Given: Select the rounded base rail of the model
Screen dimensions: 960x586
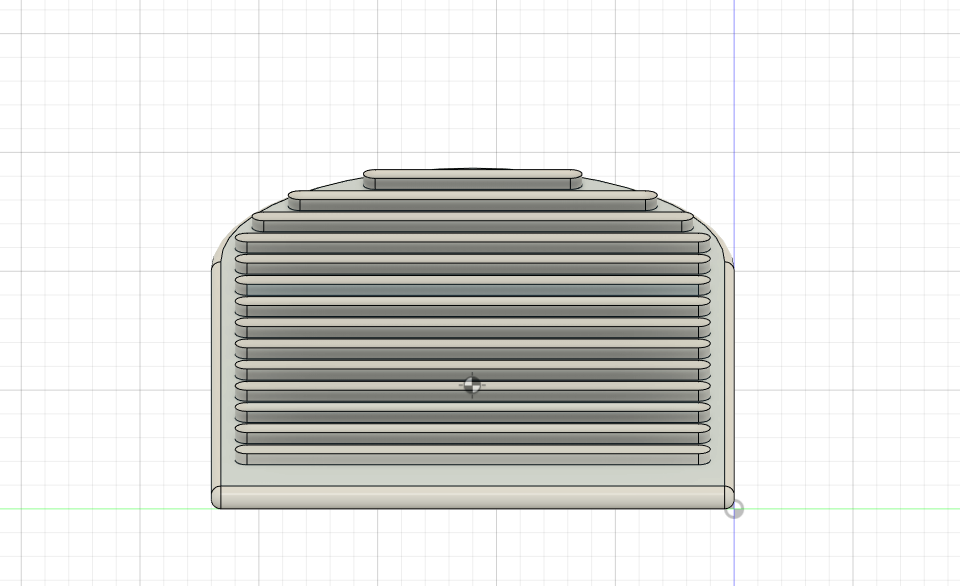Looking at the screenshot, I should pyautogui.click(x=473, y=497).
